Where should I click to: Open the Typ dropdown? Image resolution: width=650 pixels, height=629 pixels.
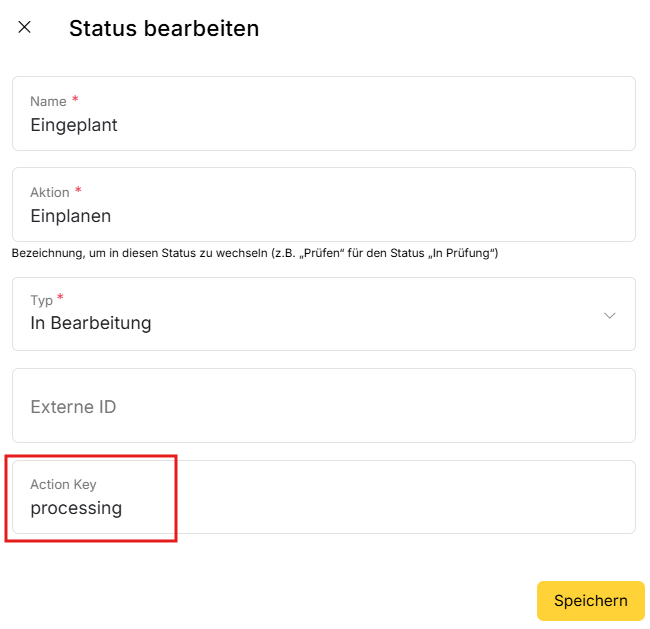pos(323,314)
